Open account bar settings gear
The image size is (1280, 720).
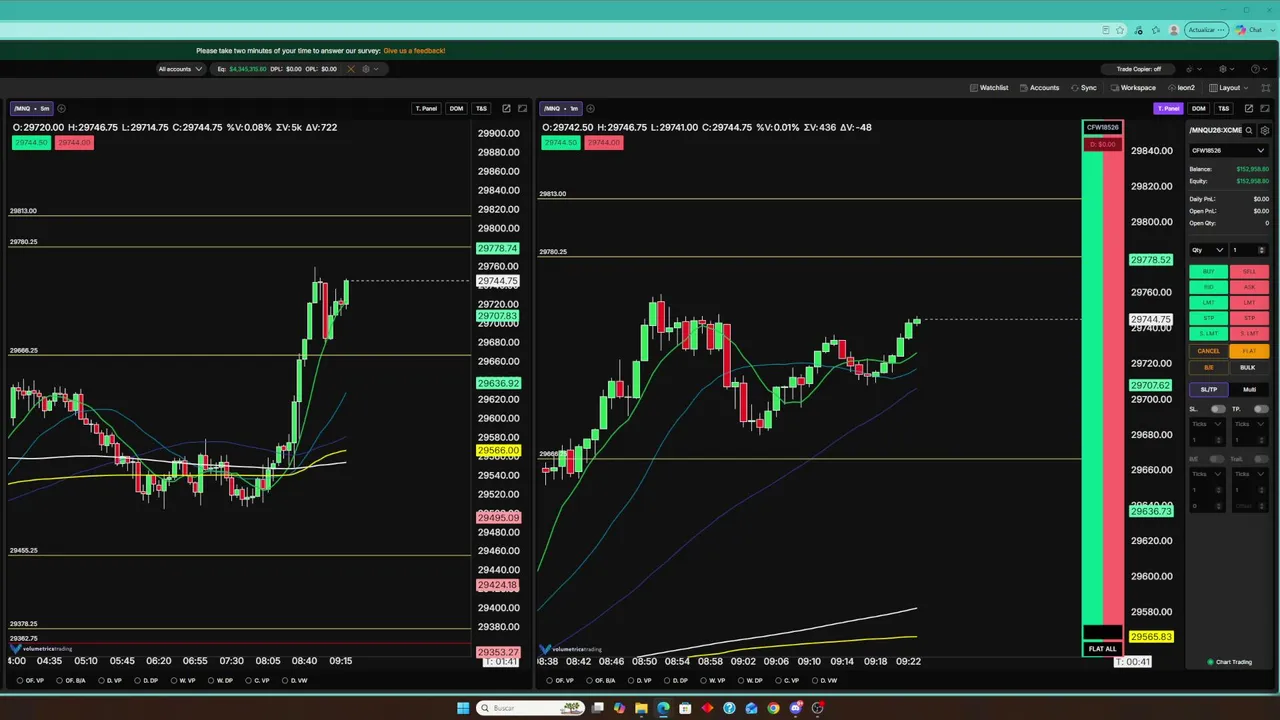pos(366,69)
